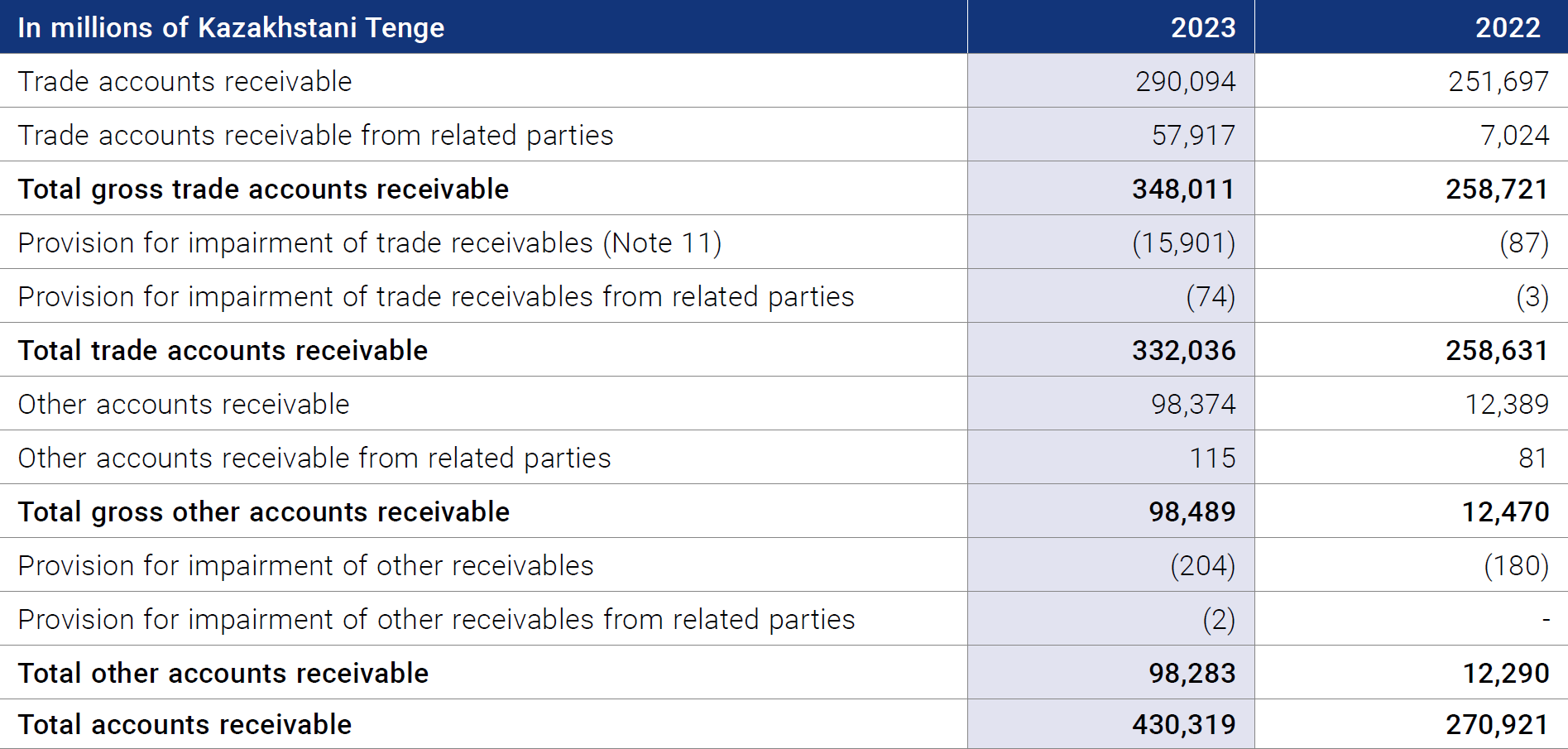This screenshot has height=749, width=1568.
Task: Click the Trade accounts receivable row label
Action: coord(185,81)
